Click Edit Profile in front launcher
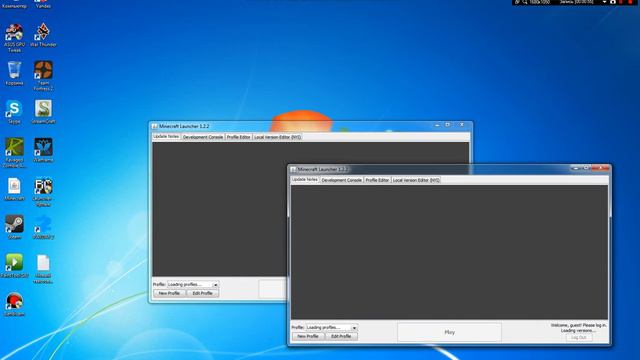Image resolution: width=640 pixels, height=360 pixels. (341, 336)
